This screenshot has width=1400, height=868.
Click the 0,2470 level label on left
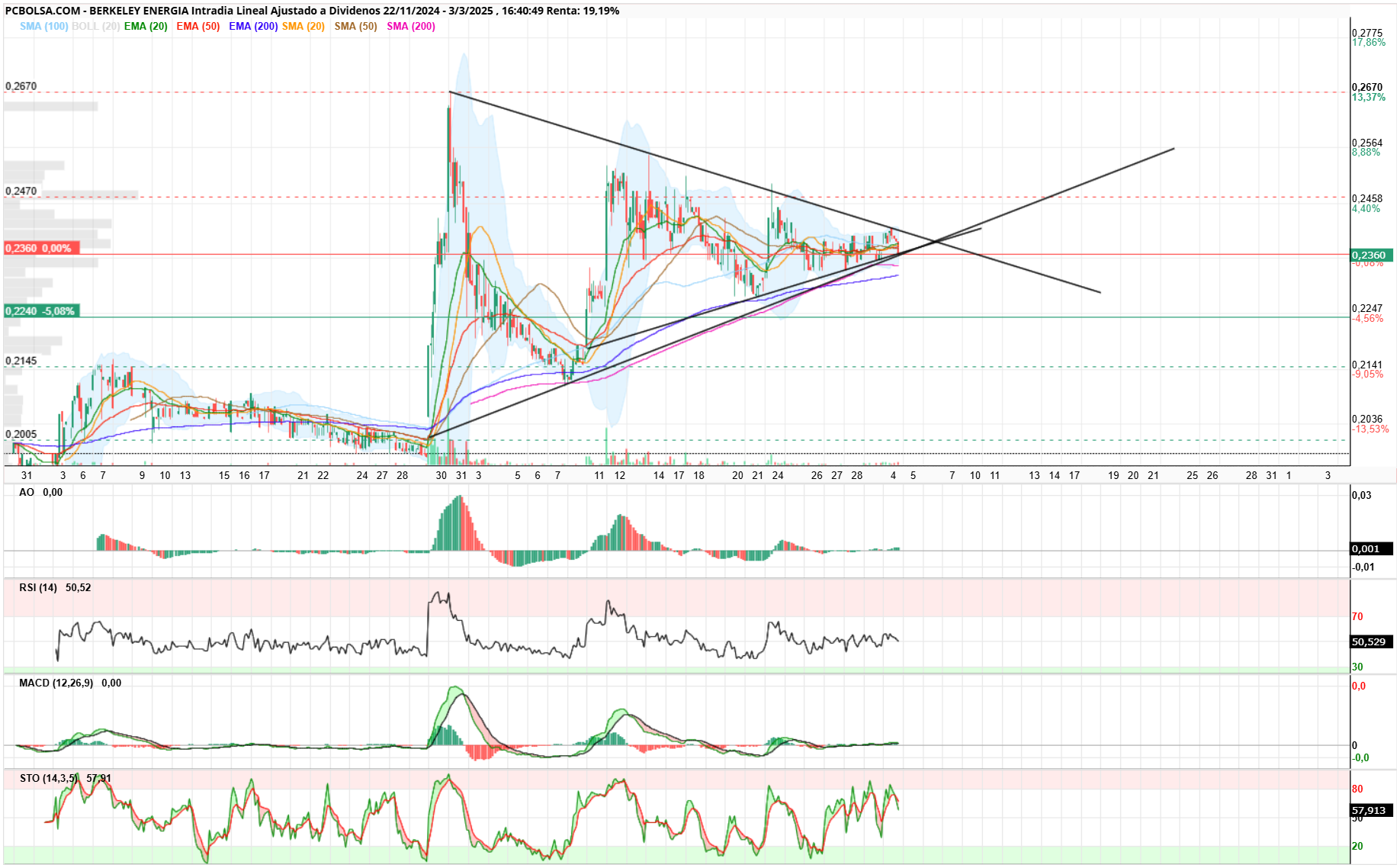(x=21, y=191)
